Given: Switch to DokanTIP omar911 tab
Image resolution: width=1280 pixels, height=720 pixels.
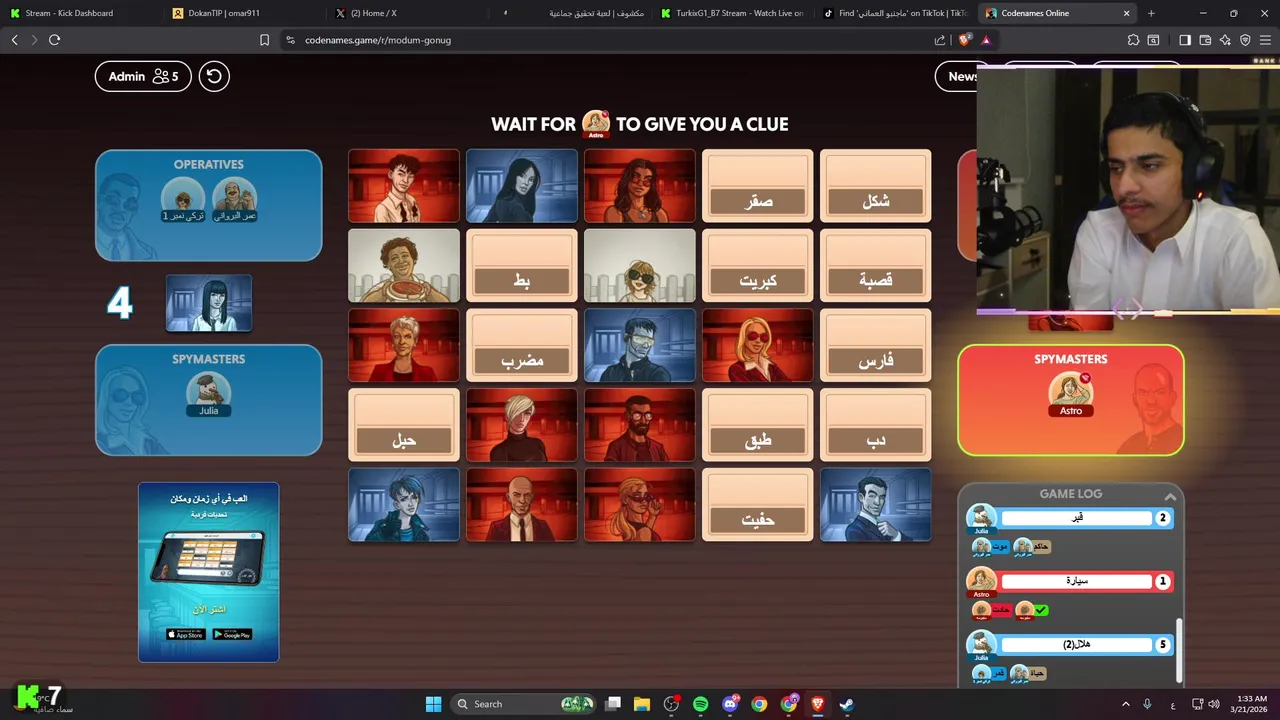Looking at the screenshot, I should click(242, 13).
